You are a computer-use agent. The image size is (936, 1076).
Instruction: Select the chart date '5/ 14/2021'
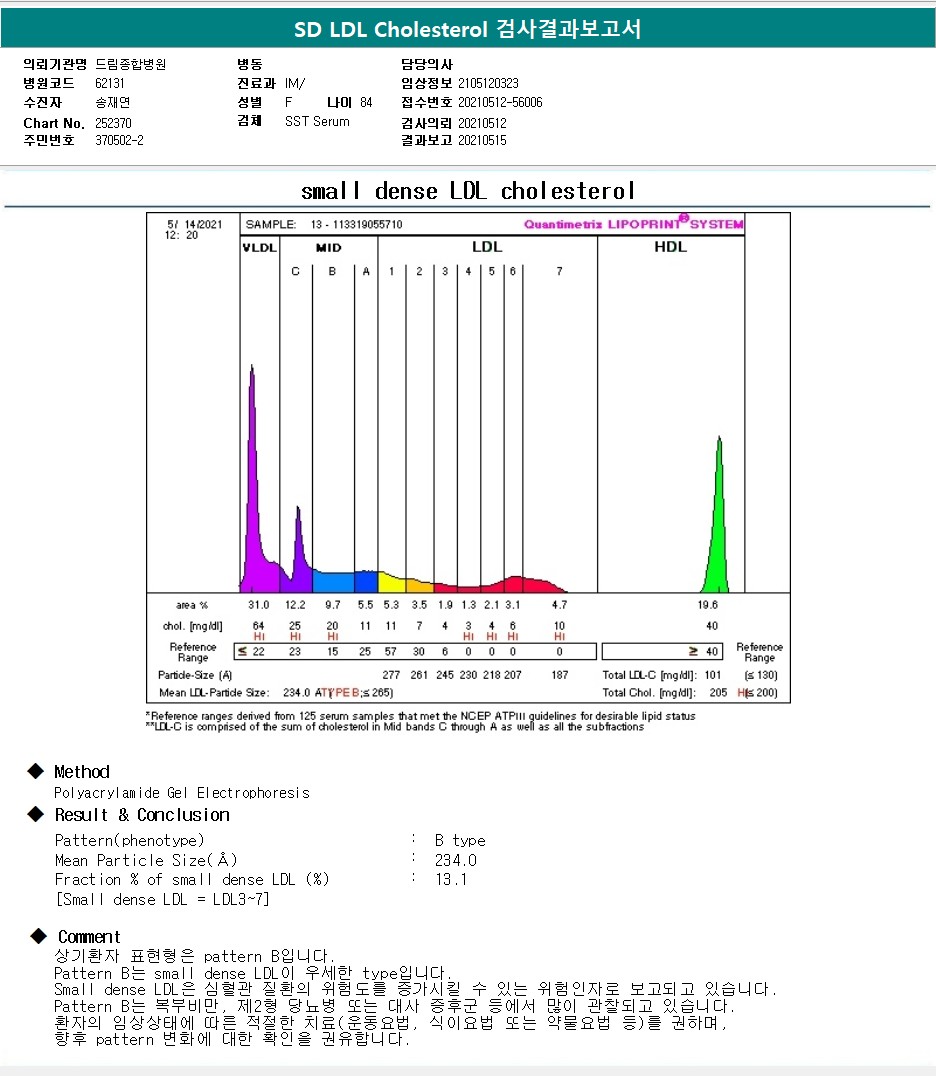[195, 224]
